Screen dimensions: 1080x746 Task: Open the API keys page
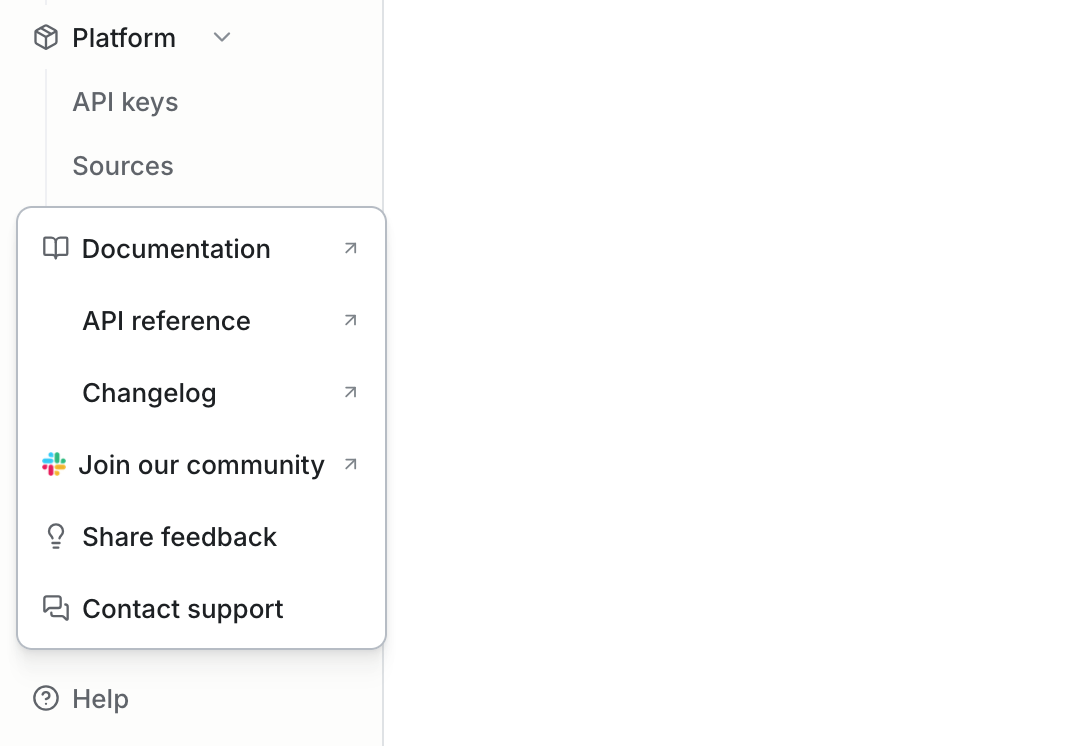[125, 101]
